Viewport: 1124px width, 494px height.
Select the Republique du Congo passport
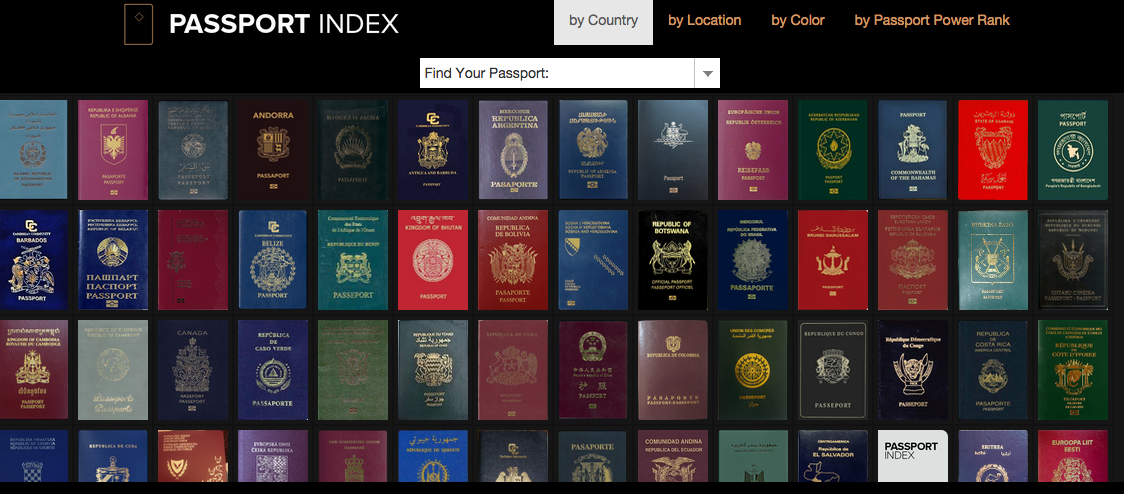click(833, 370)
